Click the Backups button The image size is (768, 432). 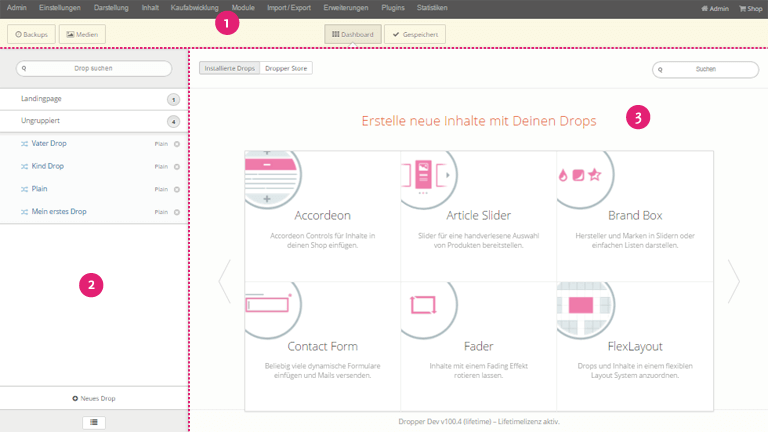(32, 34)
